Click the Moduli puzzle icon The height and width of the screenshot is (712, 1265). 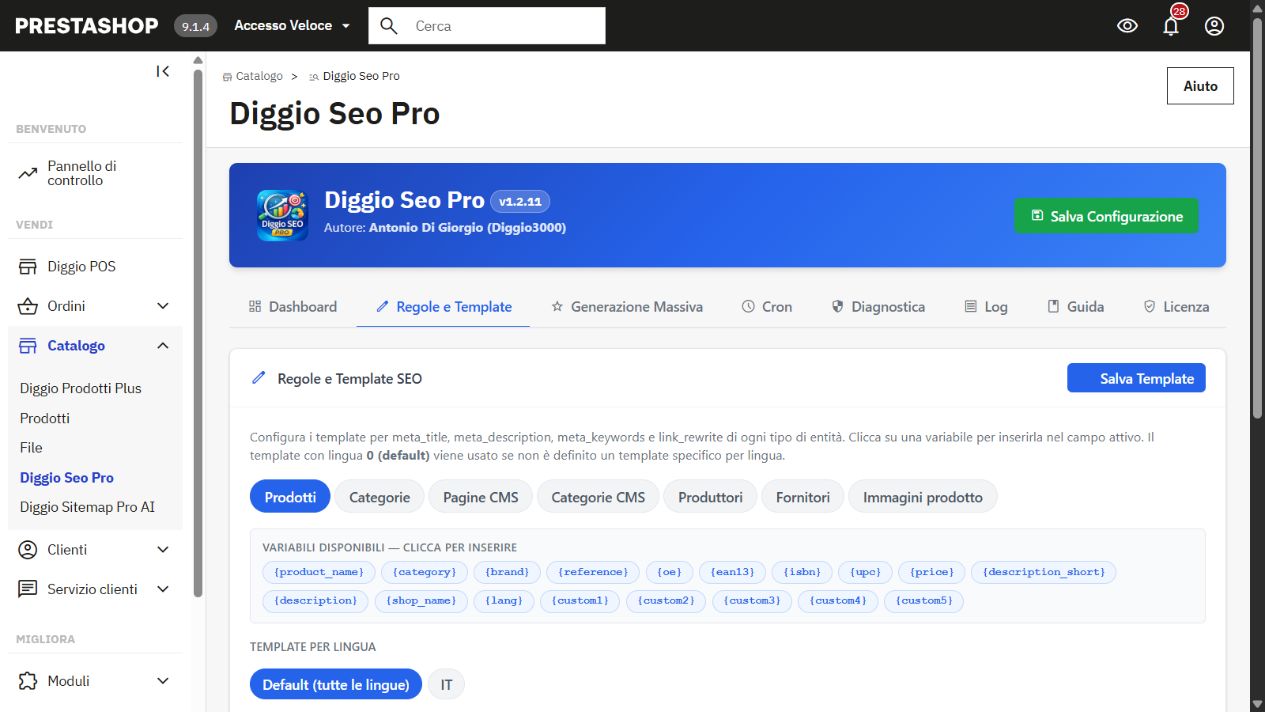[28, 681]
